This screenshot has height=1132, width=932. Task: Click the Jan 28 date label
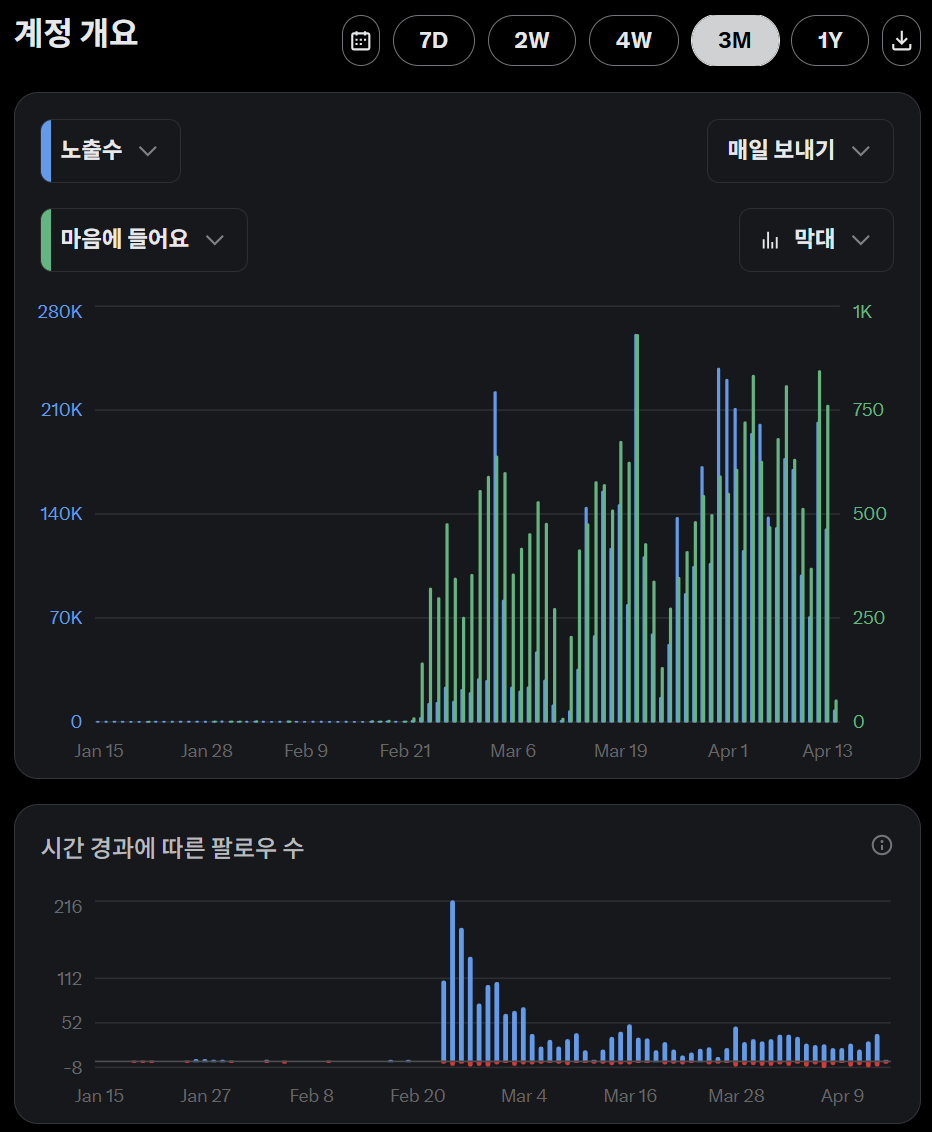point(206,751)
